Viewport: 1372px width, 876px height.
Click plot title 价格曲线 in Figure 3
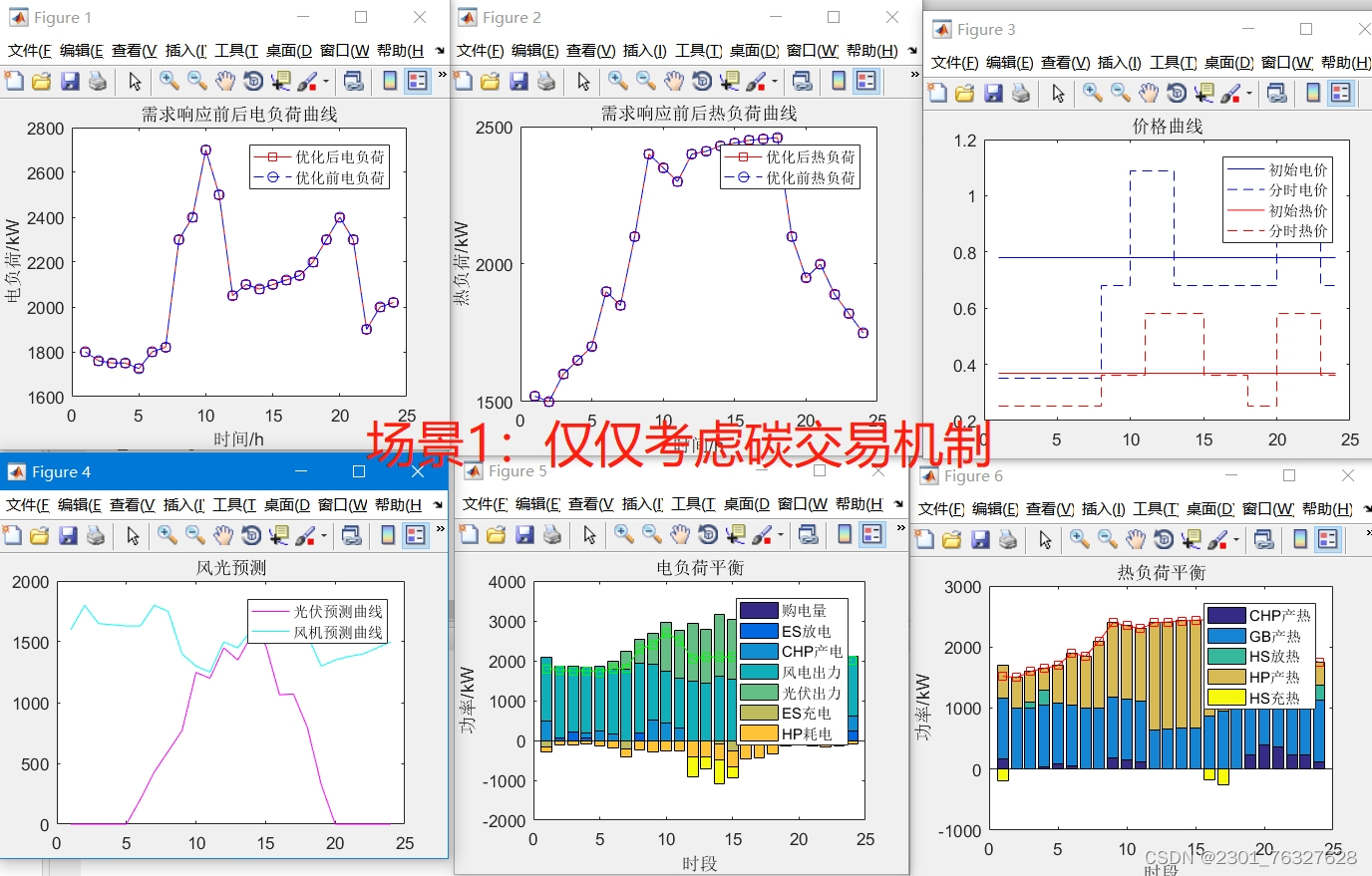1168,127
